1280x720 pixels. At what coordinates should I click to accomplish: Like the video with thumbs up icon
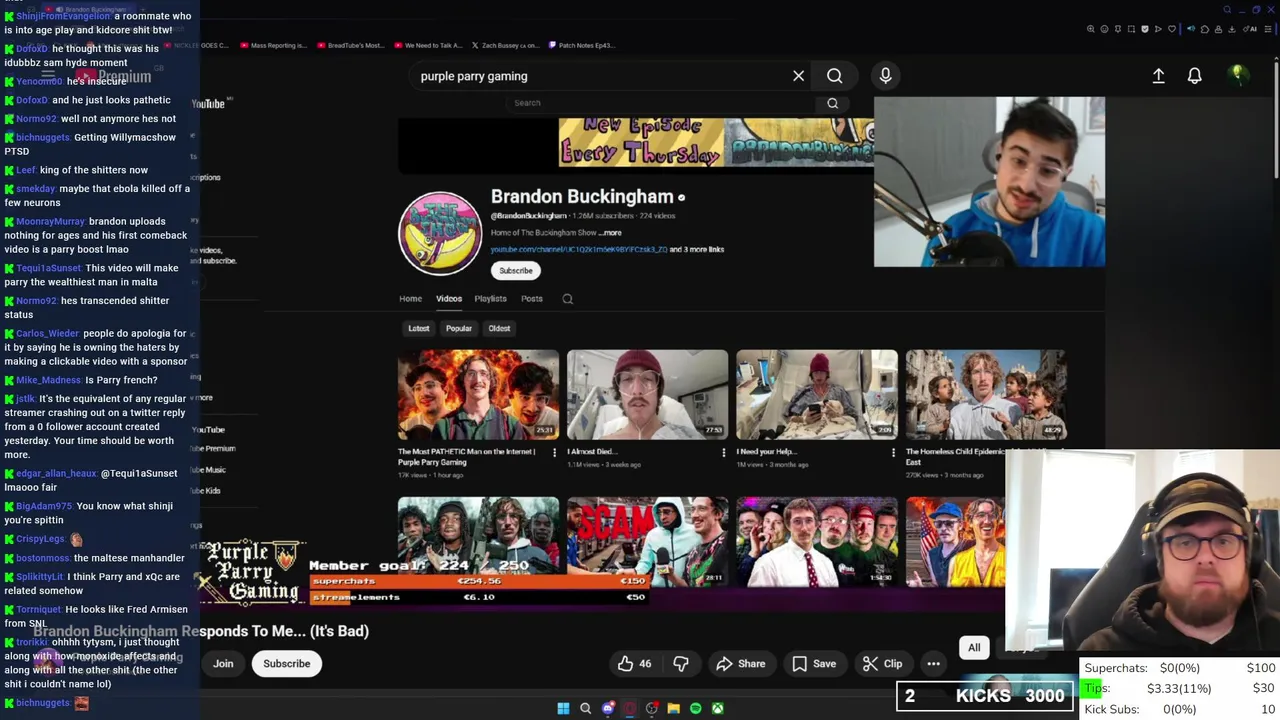(x=635, y=663)
